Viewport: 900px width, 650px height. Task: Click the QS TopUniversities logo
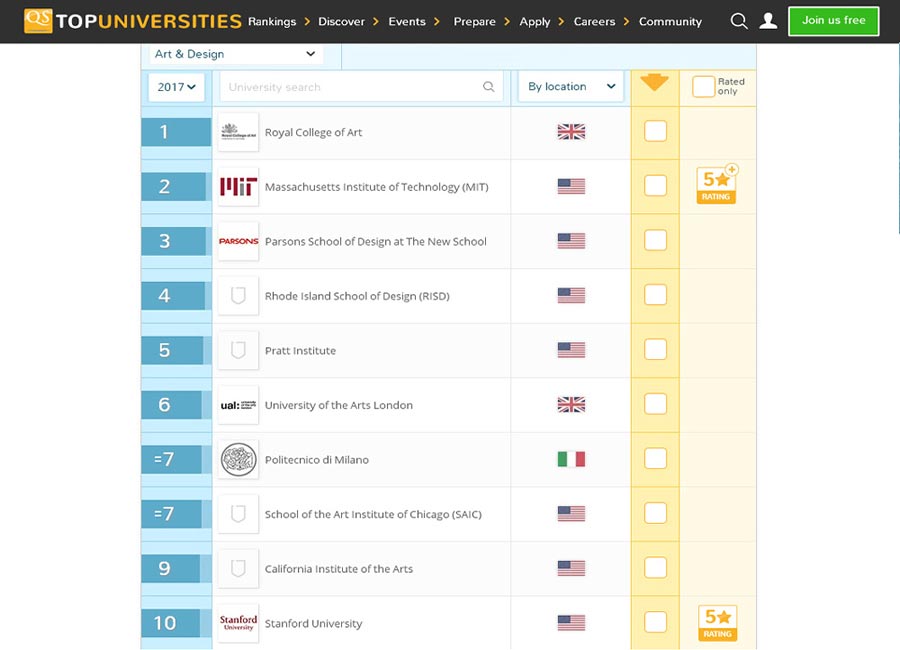(x=133, y=21)
